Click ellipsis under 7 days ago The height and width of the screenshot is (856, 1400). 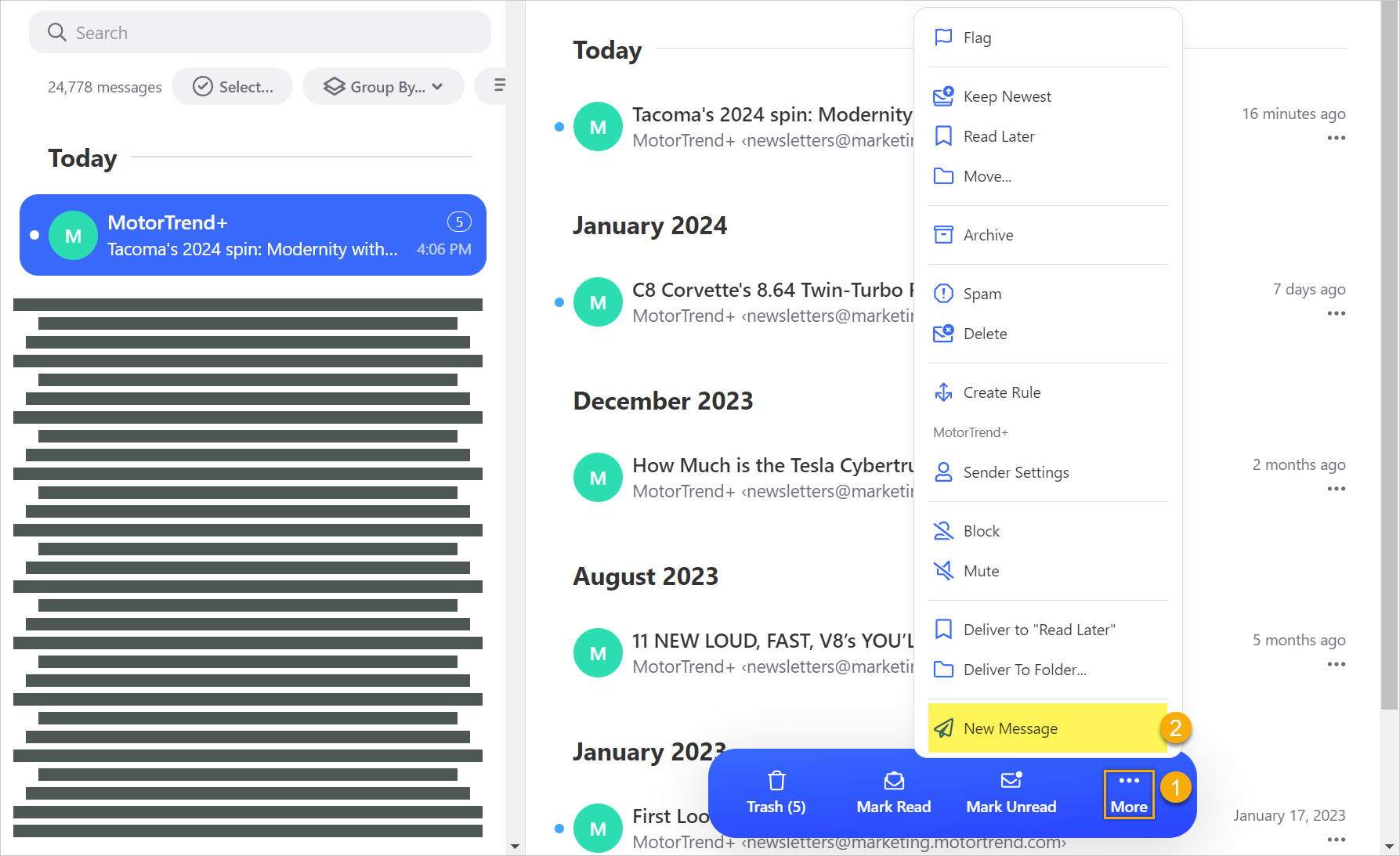tap(1336, 313)
